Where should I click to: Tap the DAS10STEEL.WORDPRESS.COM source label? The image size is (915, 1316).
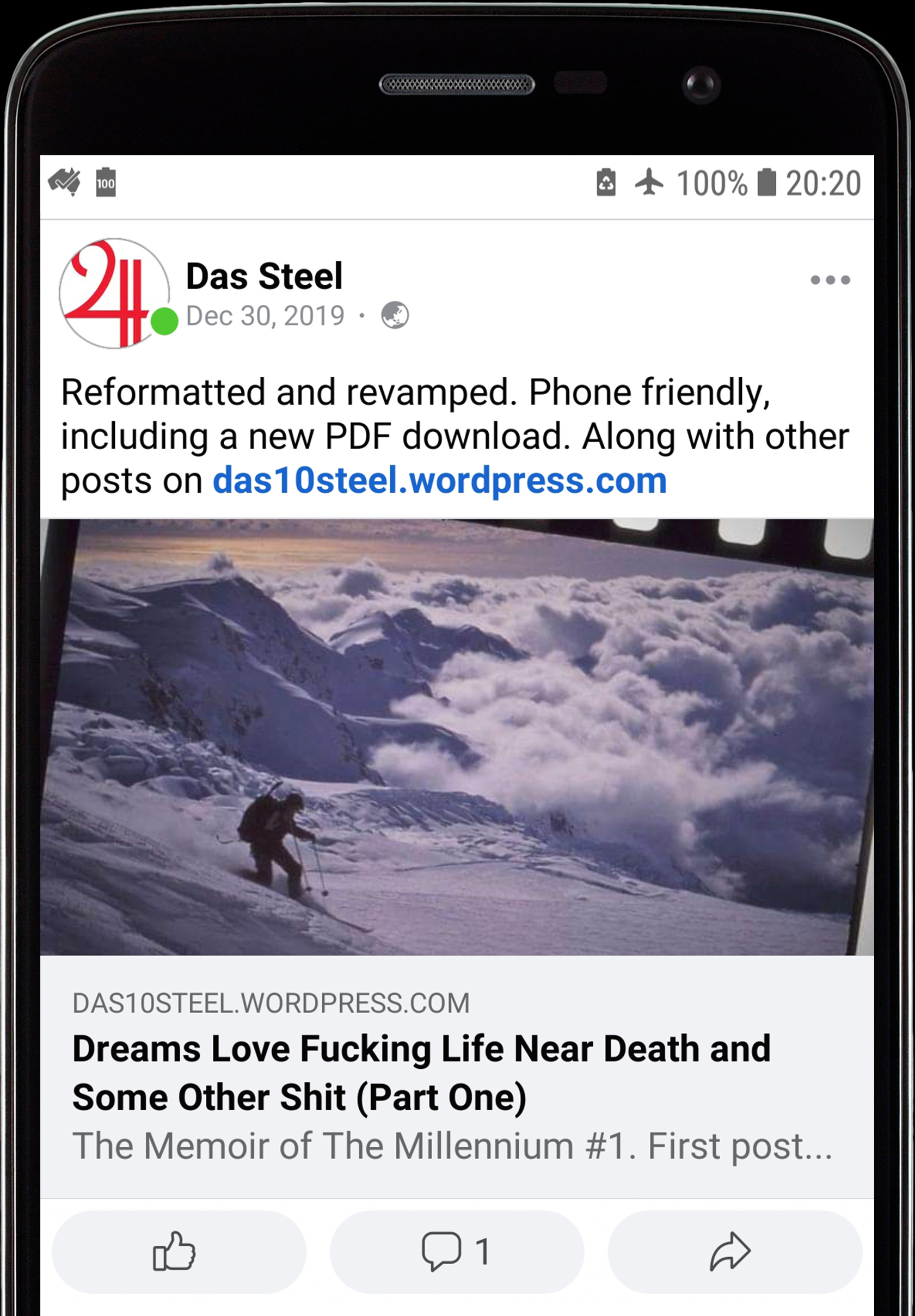click(271, 1003)
